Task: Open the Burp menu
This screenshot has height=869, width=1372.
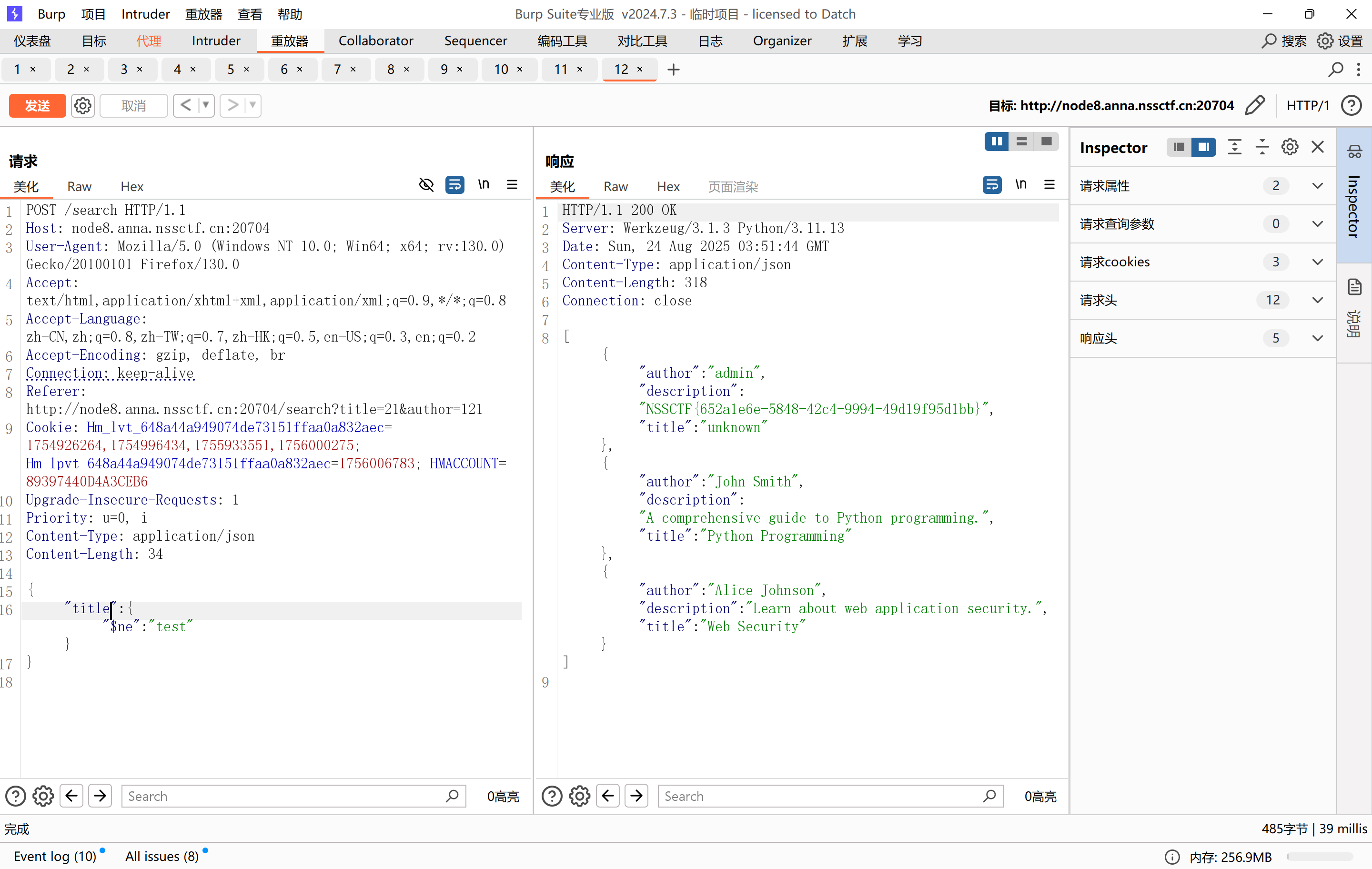Action: click(51, 14)
